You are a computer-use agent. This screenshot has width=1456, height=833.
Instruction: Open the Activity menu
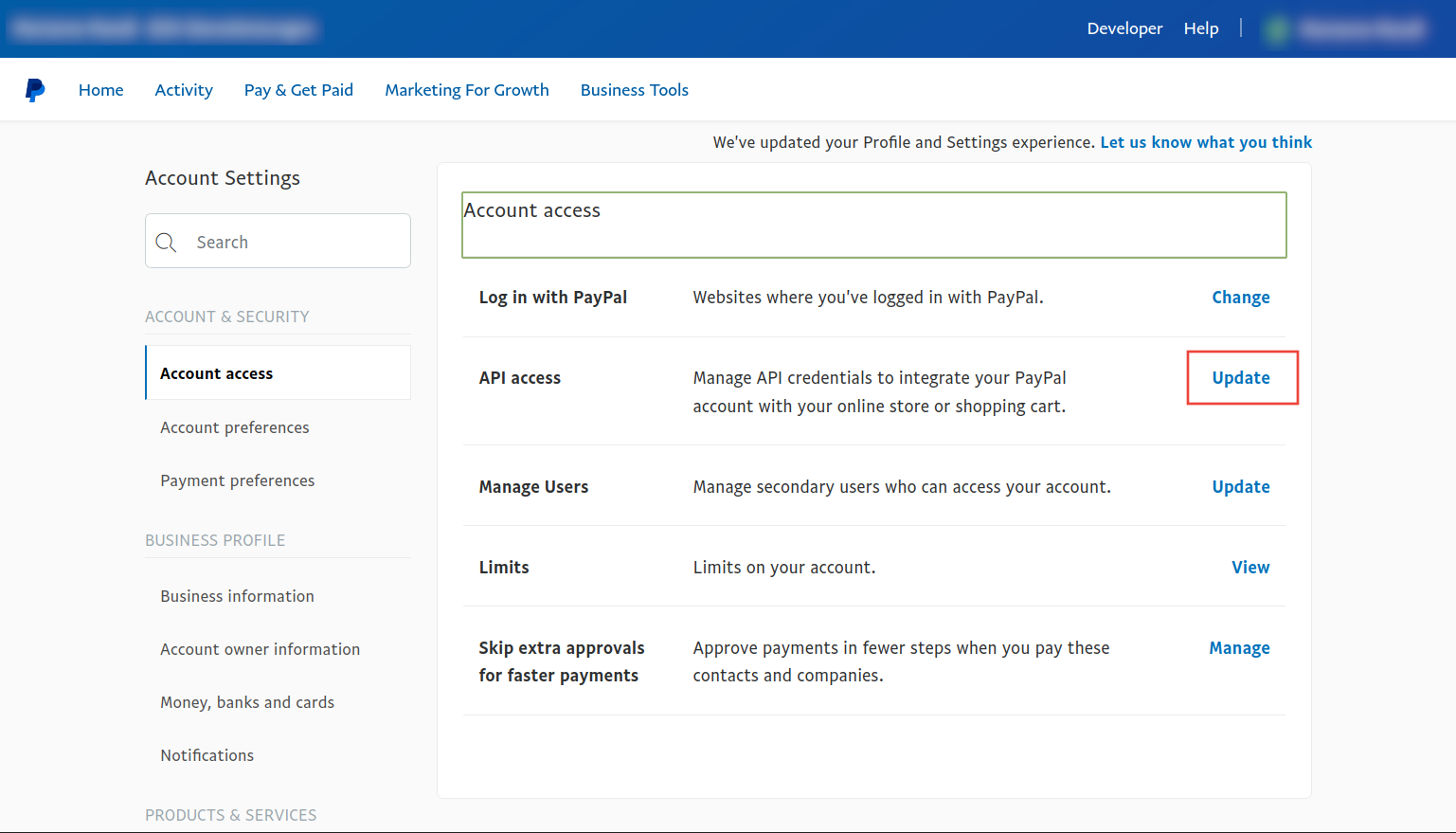[184, 90]
